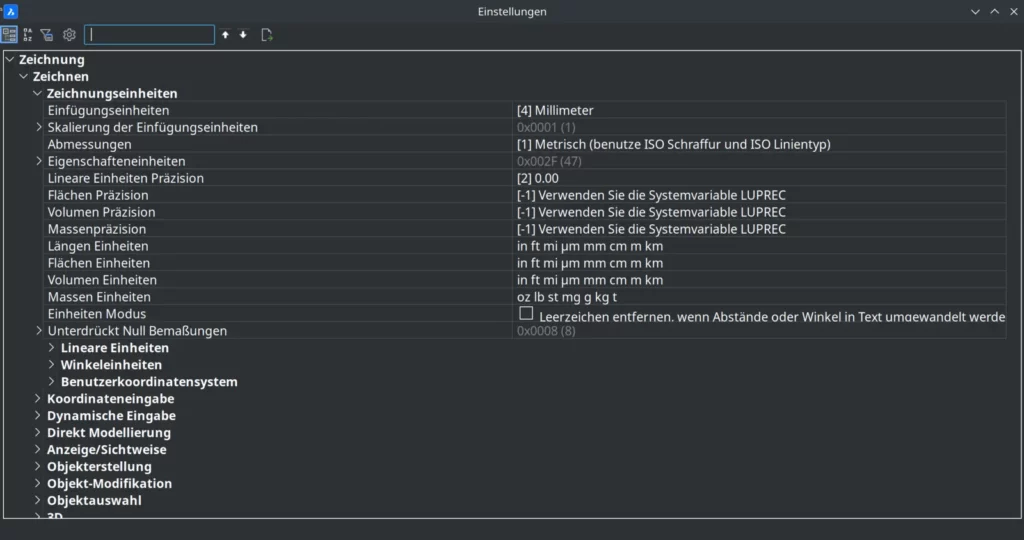Click the filter settings icon
This screenshot has height=540, width=1024.
[x=47, y=35]
